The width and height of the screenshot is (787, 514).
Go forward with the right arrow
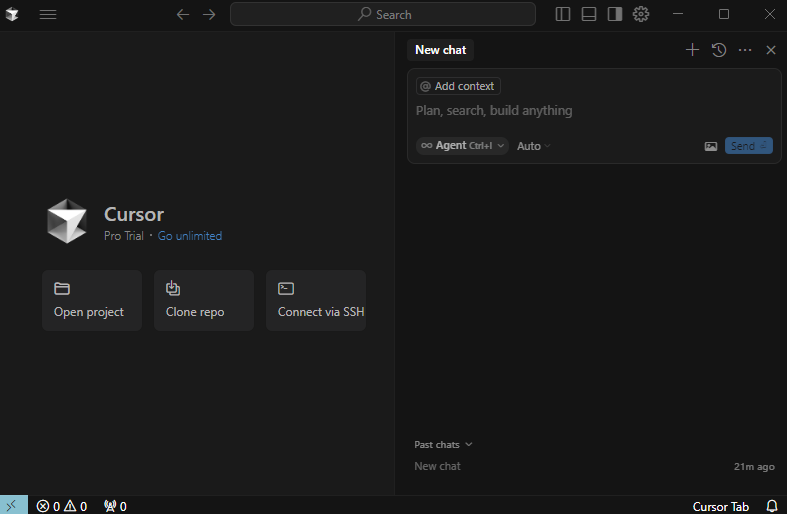[x=209, y=15]
